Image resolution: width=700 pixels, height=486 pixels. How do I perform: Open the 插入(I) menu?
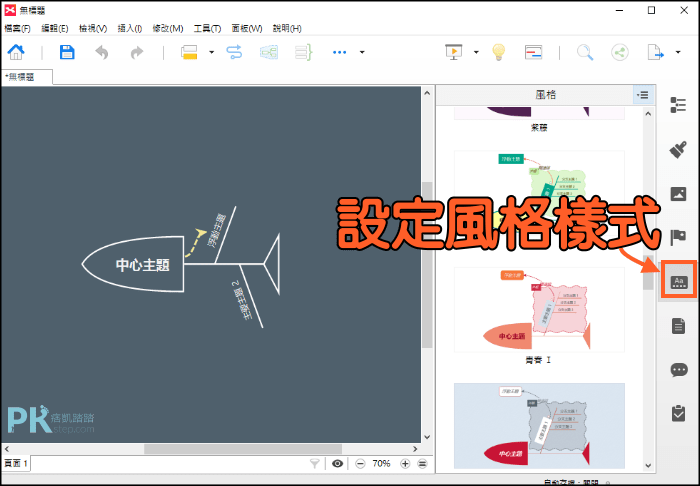point(129,29)
